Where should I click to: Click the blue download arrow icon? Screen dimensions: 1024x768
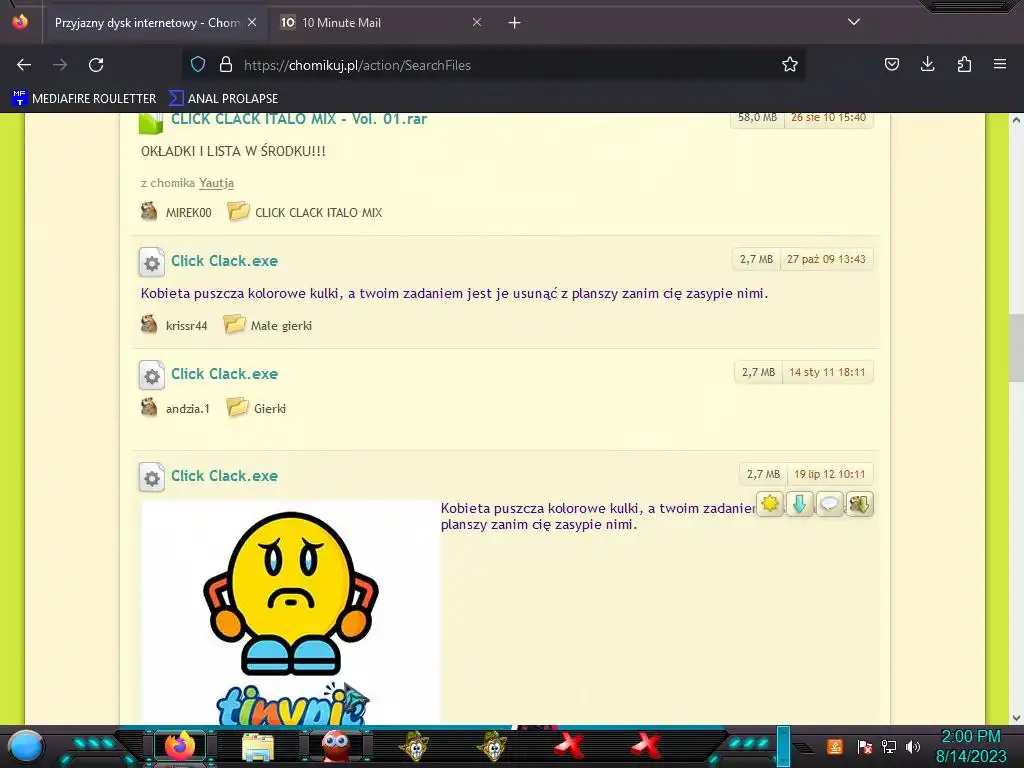click(x=800, y=504)
